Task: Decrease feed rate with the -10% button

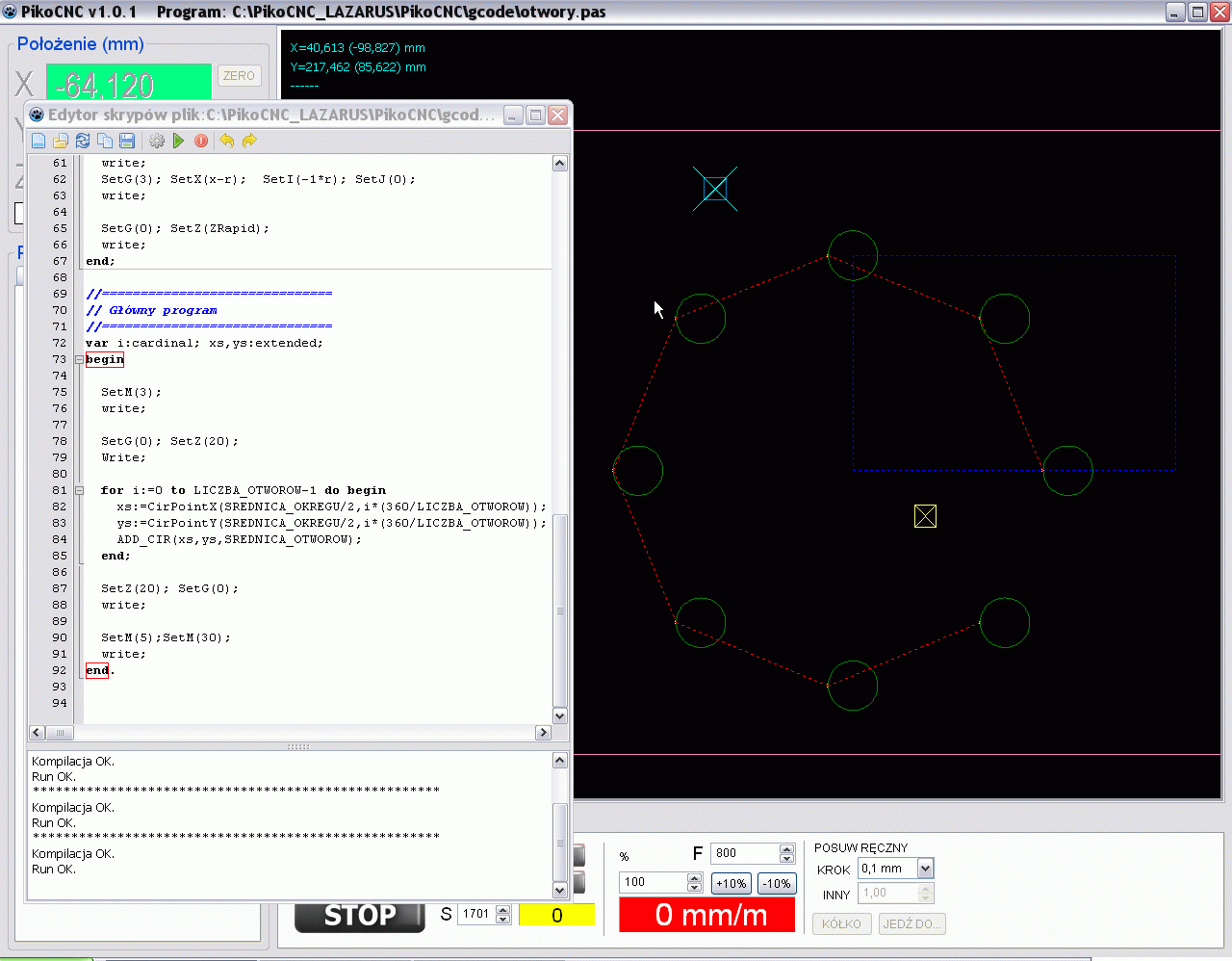Action: pos(777,883)
